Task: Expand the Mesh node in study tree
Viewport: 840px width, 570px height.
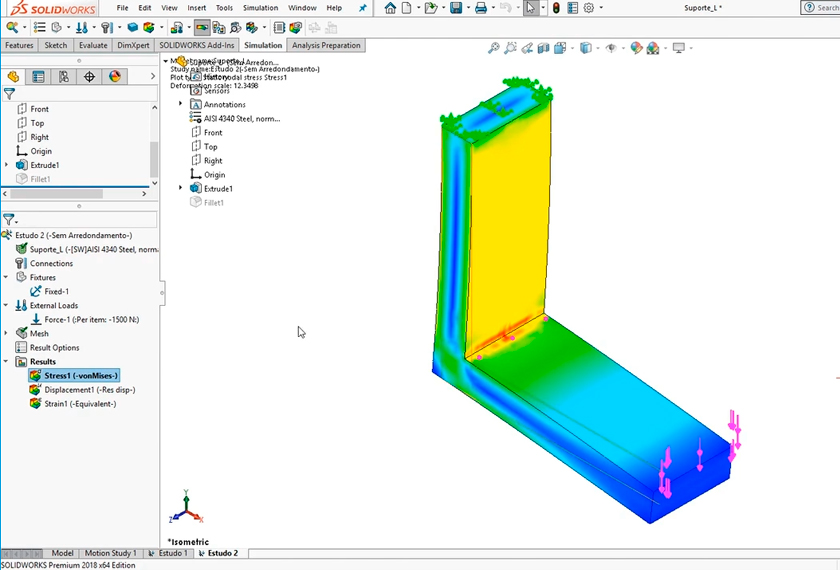Action: pos(7,334)
